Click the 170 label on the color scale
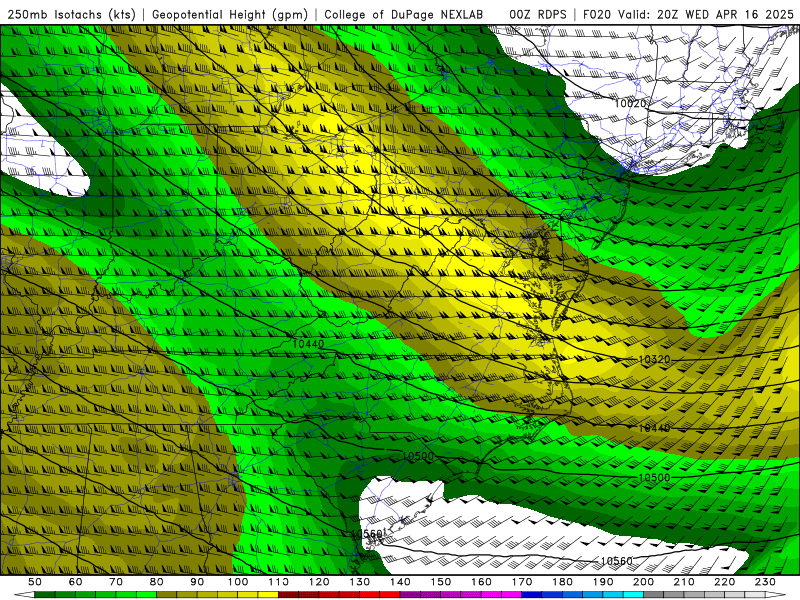This screenshot has width=800, height=600. click(522, 582)
